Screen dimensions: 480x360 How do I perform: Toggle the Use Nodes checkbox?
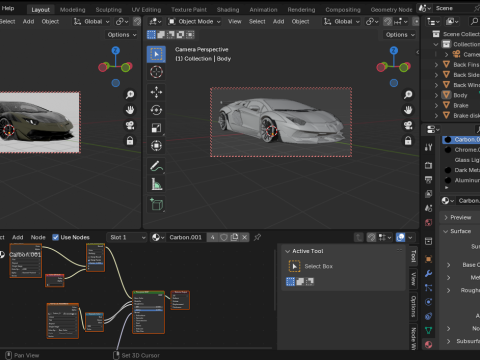[x=56, y=237]
